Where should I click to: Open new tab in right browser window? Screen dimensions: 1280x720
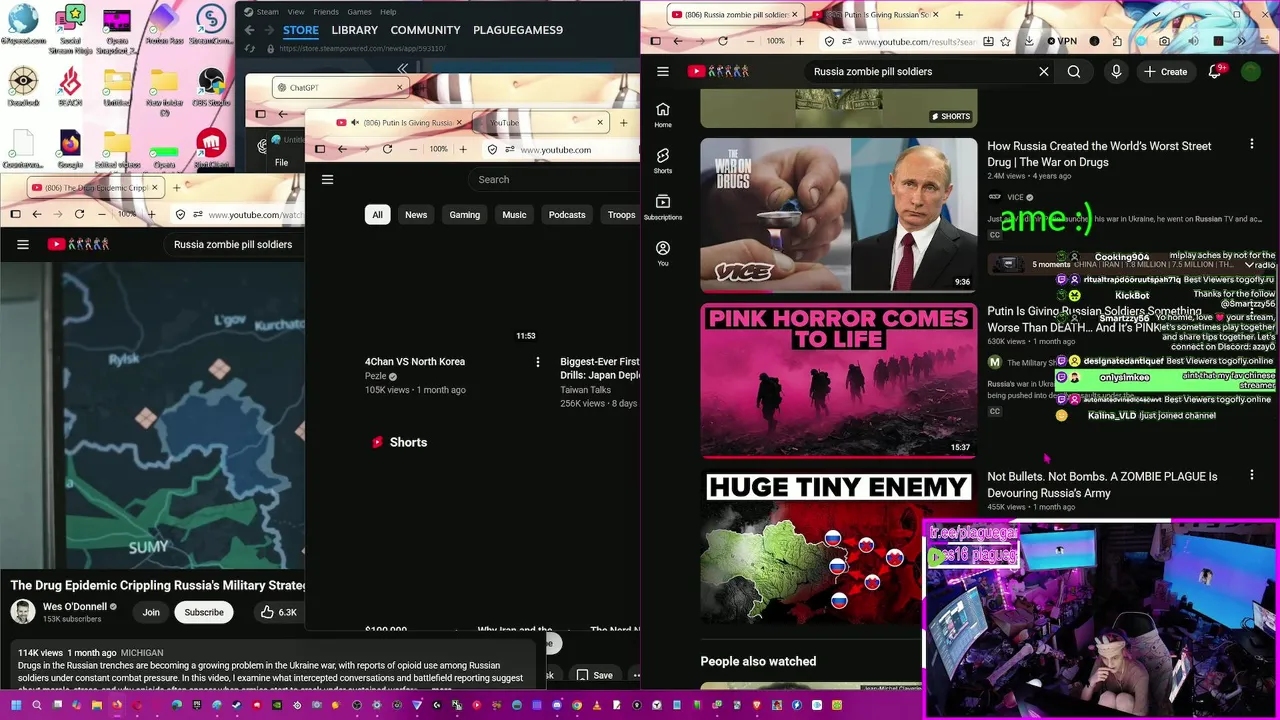coord(959,14)
